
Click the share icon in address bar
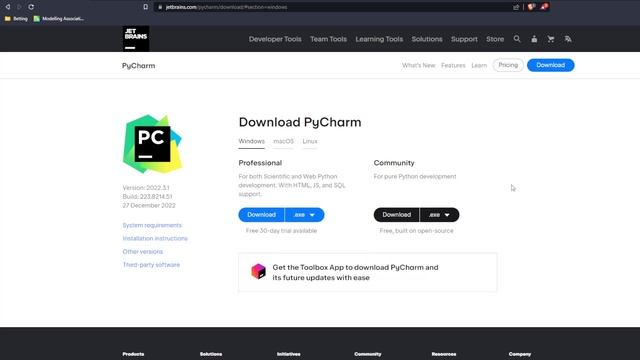(516, 7)
